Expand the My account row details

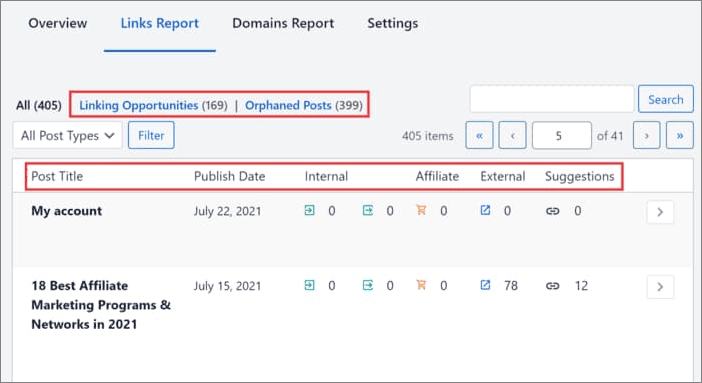(660, 212)
